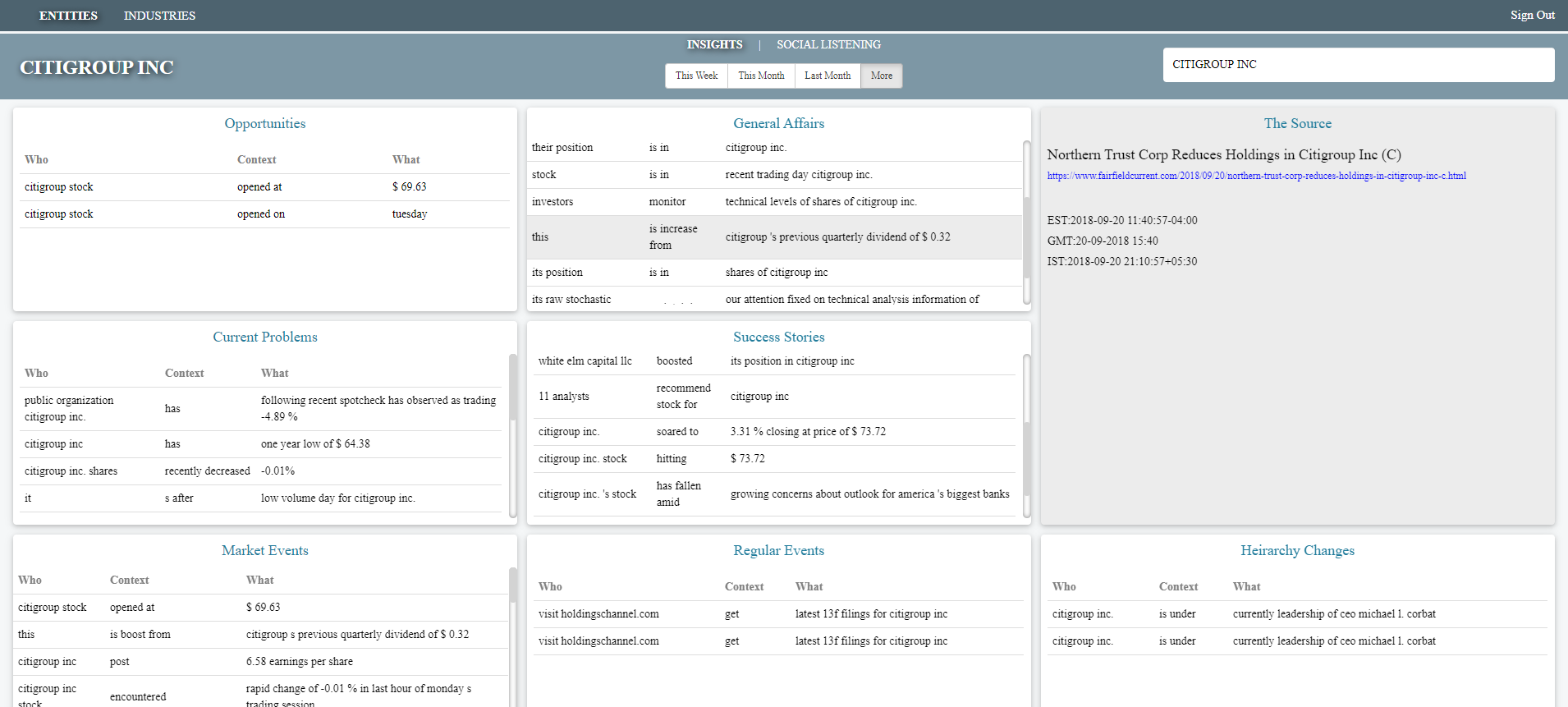Image resolution: width=1568 pixels, height=707 pixels.
Task: Click the second 'ceo michael l. corbat' row
Action: [x=1297, y=641]
